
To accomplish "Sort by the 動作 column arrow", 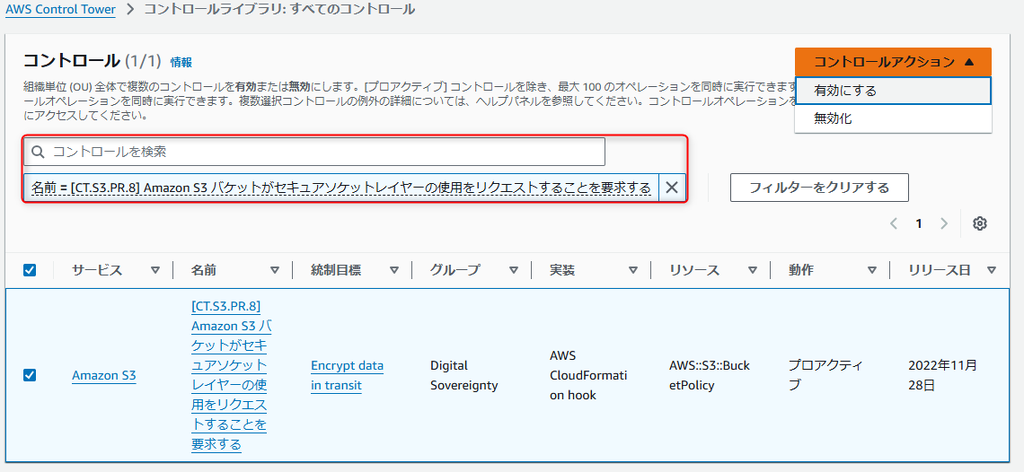I will pos(872,270).
